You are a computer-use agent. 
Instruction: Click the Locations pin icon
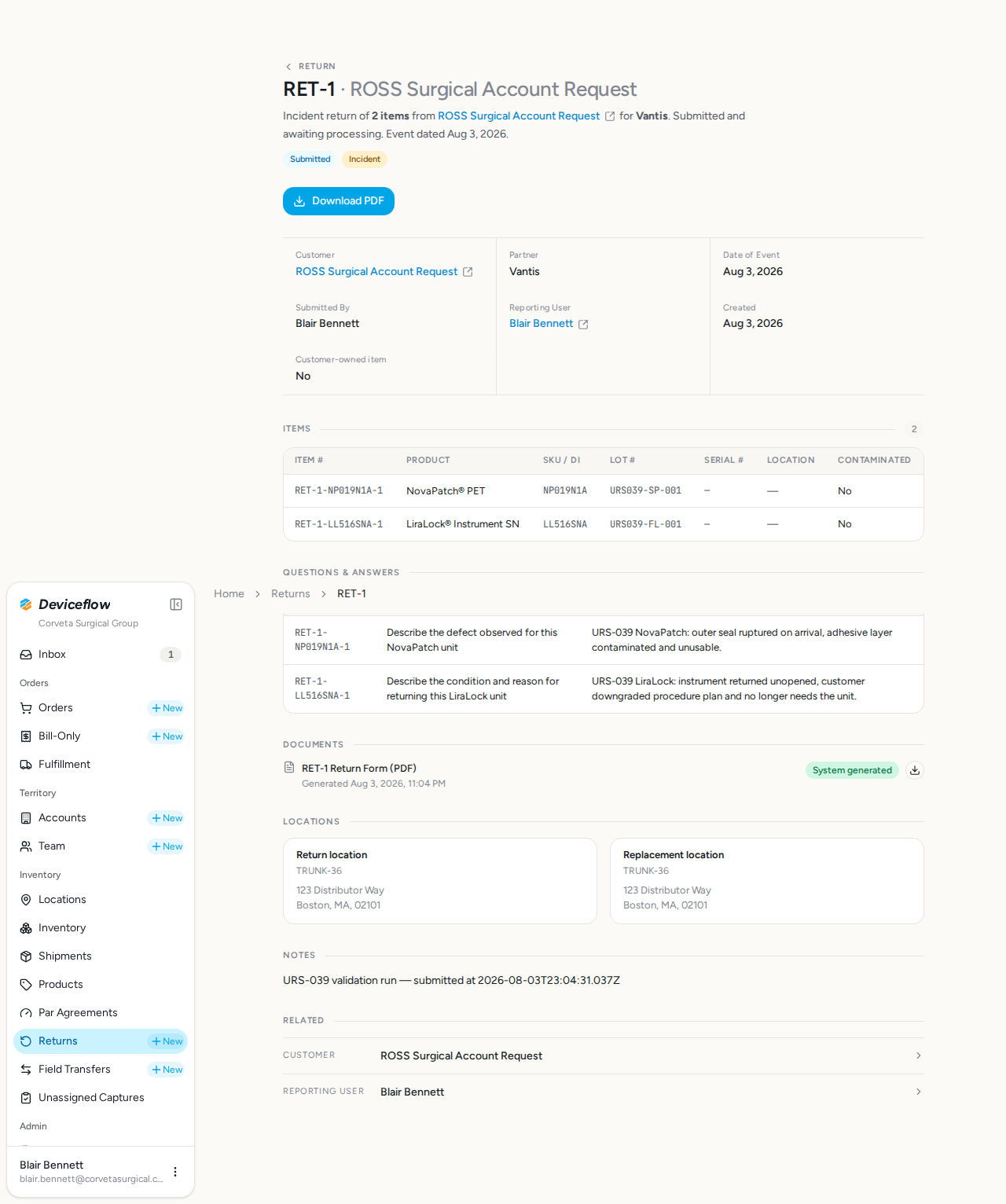coord(26,900)
